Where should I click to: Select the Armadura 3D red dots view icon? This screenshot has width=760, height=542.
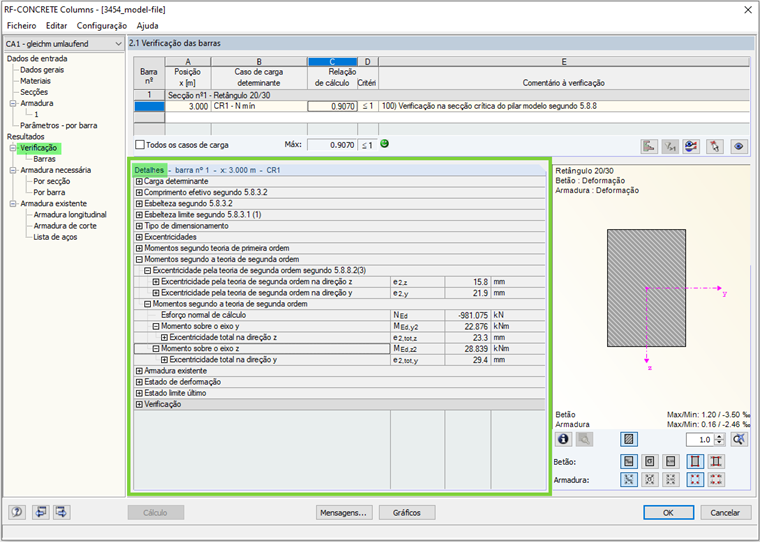tap(716, 479)
